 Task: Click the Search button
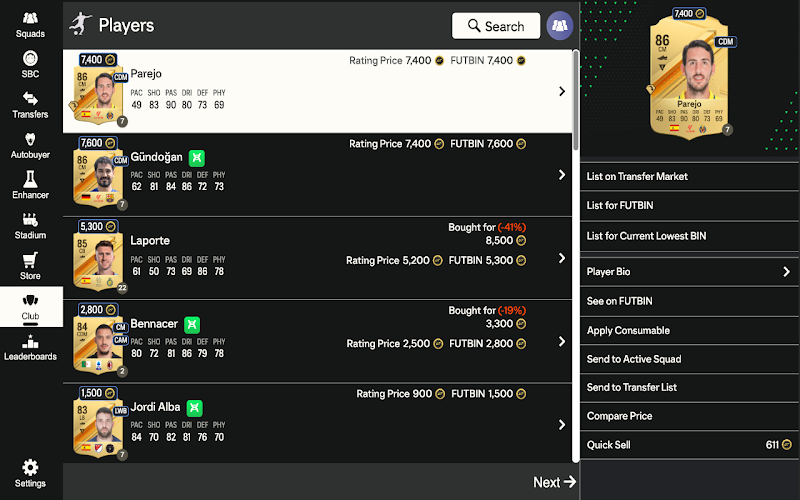click(496, 26)
